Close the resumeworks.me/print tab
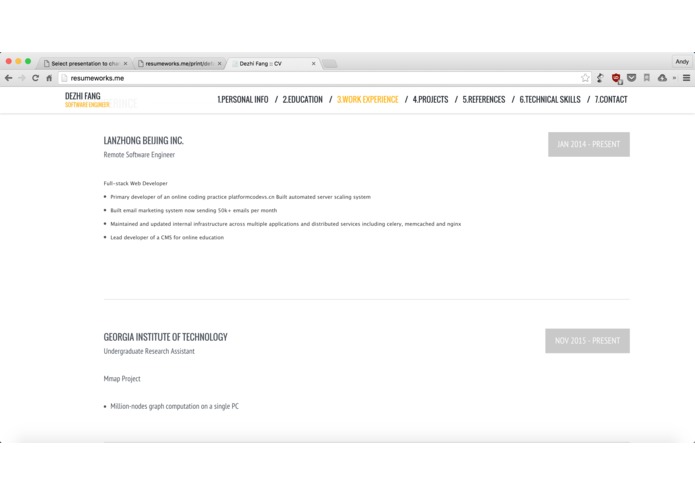Viewport: 695px width, 494px height. point(219,64)
